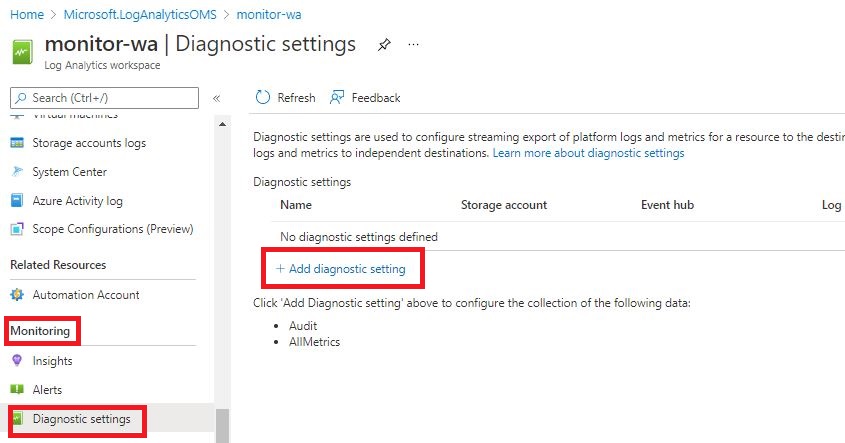
Task: Click the Feedback icon in the toolbar
Action: (337, 98)
